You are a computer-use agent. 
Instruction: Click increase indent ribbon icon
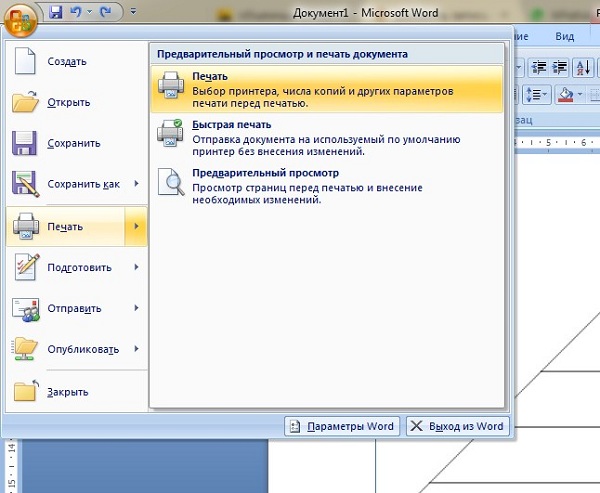tap(559, 68)
